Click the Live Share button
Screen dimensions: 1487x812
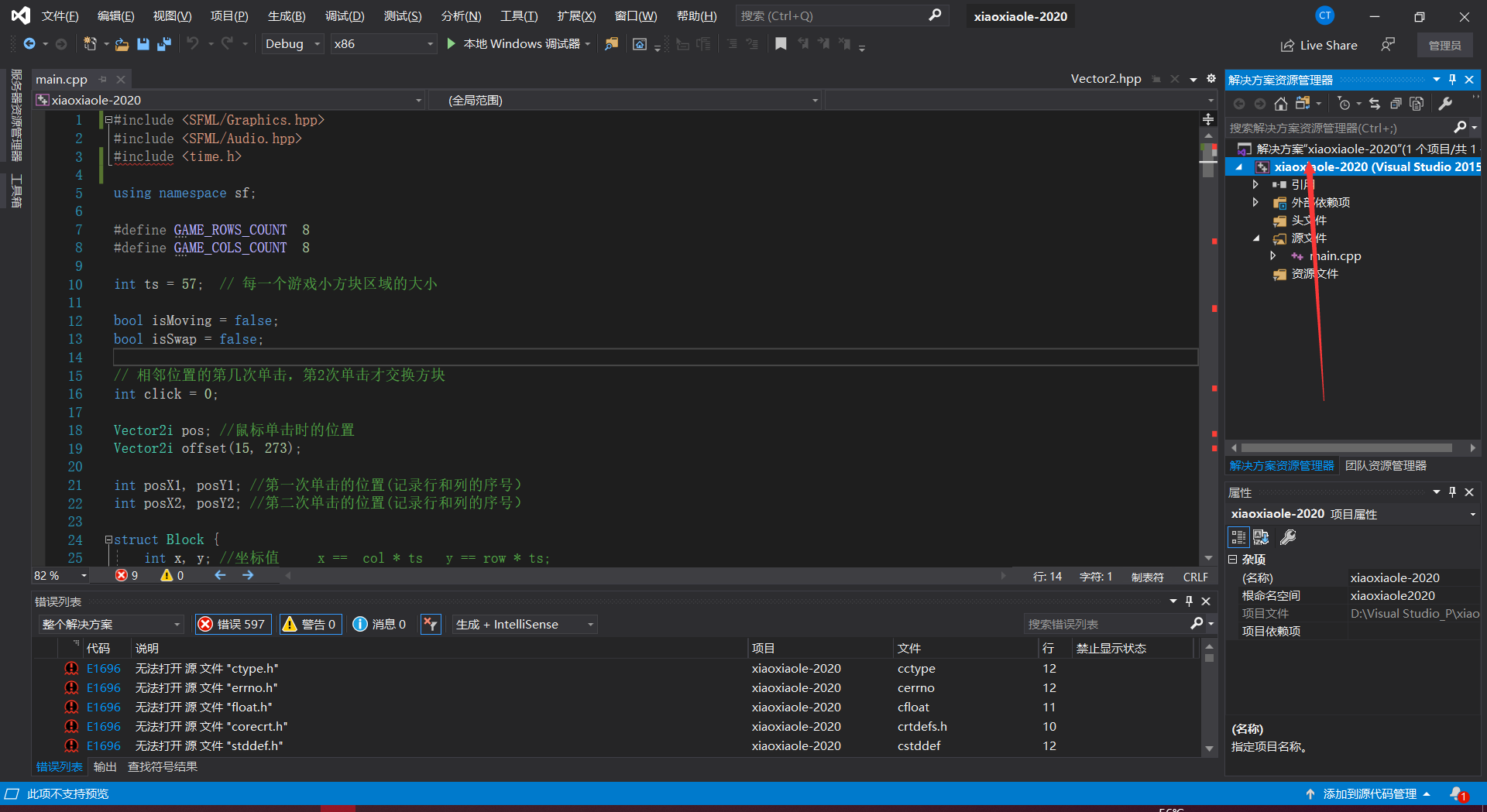pos(1319,45)
